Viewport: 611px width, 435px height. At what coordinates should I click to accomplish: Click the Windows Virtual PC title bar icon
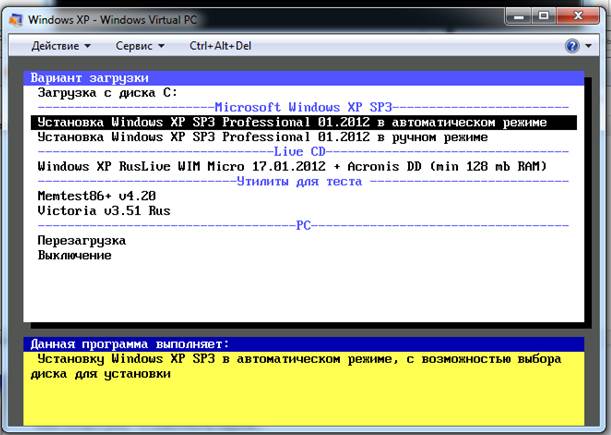16,19
